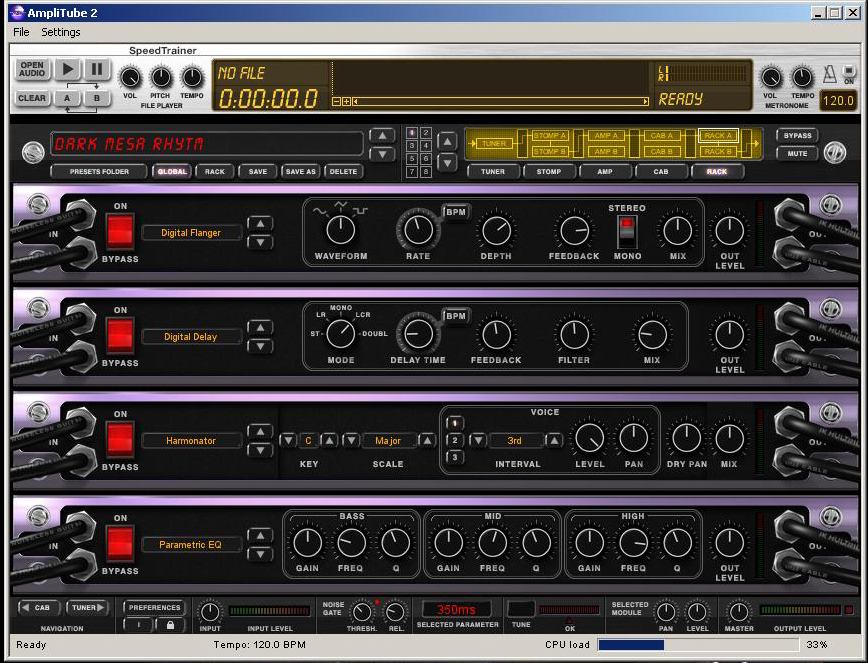The height and width of the screenshot is (663, 868).
Task: Click the info button below Preferences
Action: point(139,624)
